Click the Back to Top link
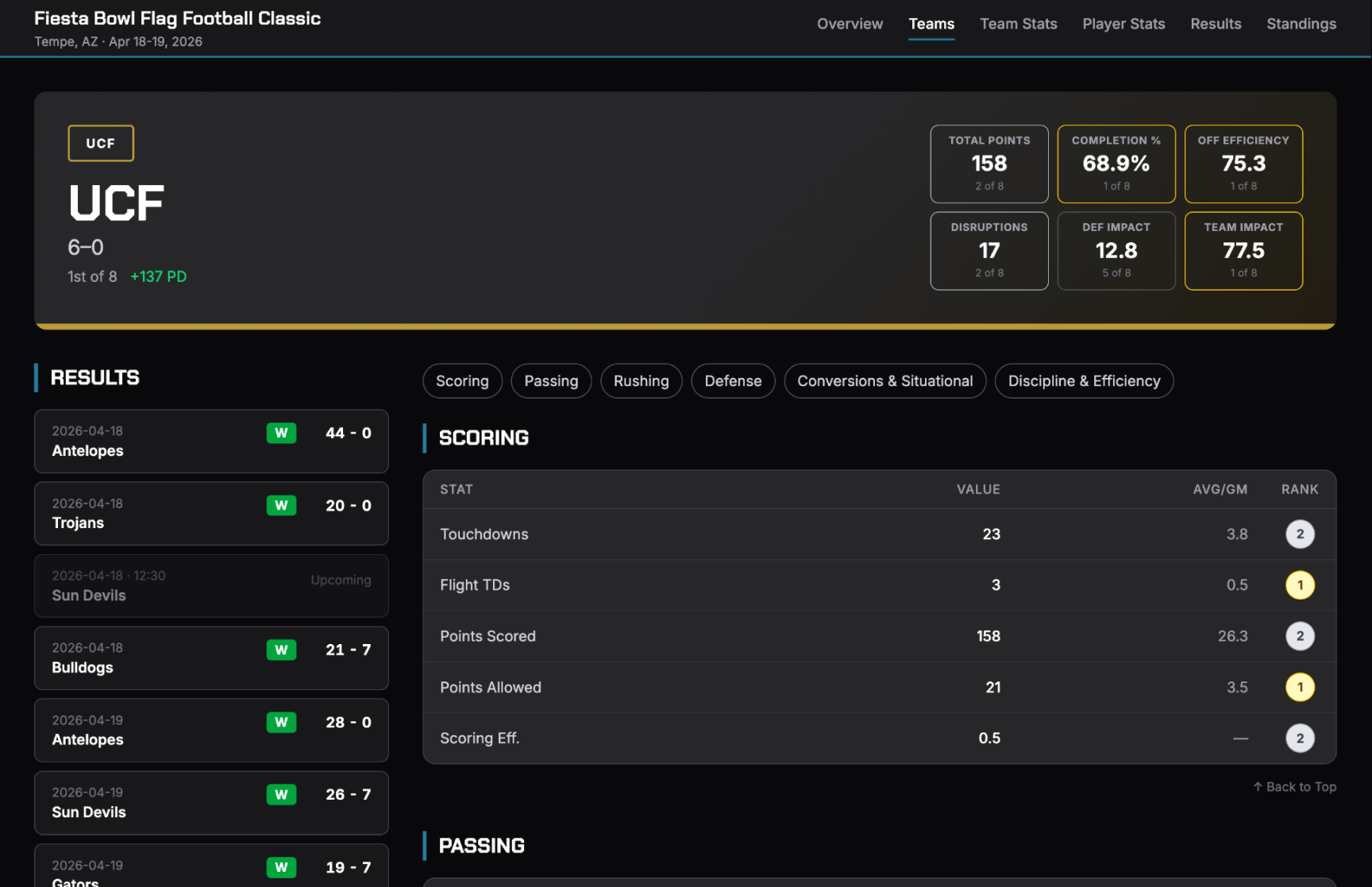1372x887 pixels. click(1295, 787)
